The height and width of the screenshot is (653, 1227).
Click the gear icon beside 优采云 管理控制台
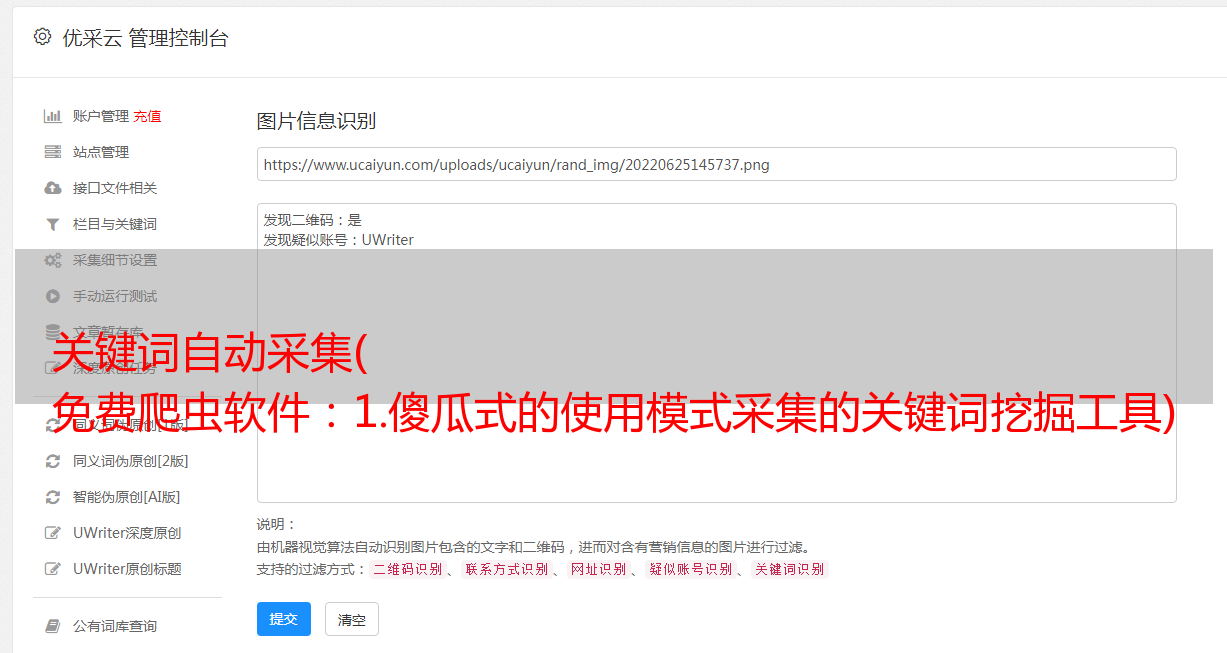tap(42, 37)
